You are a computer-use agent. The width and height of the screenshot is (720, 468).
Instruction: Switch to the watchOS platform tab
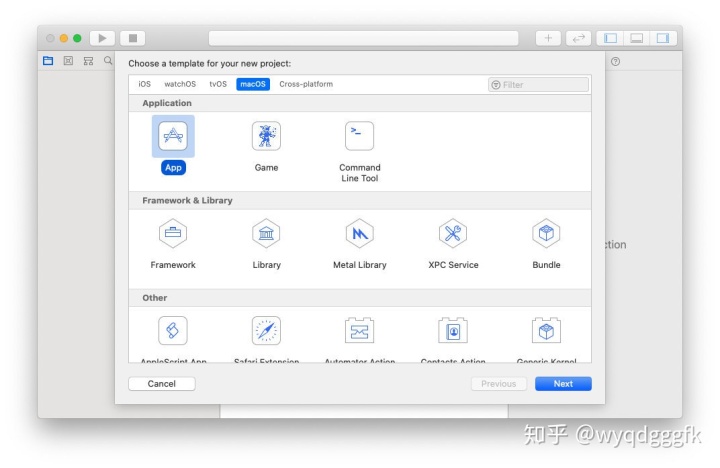(180, 84)
